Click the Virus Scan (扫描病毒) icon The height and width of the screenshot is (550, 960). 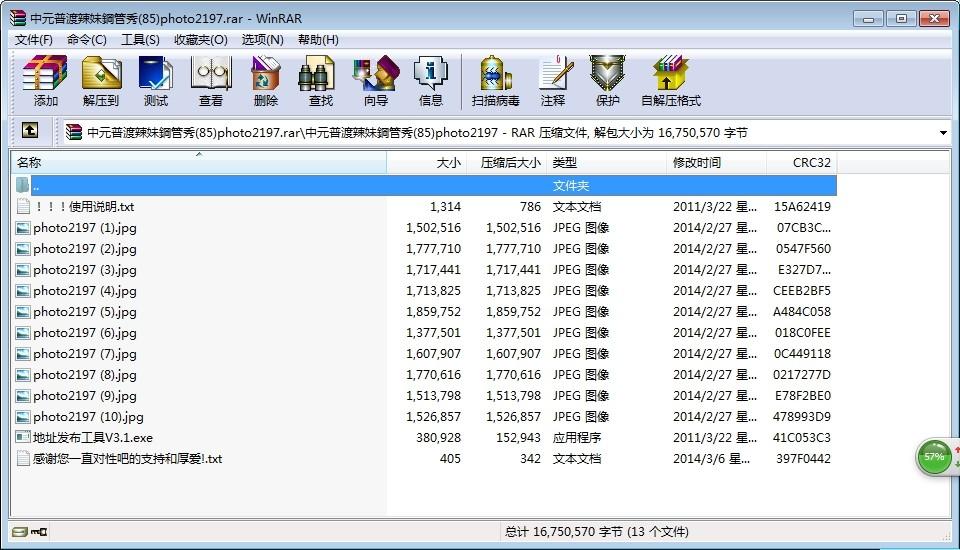pyautogui.click(x=495, y=80)
